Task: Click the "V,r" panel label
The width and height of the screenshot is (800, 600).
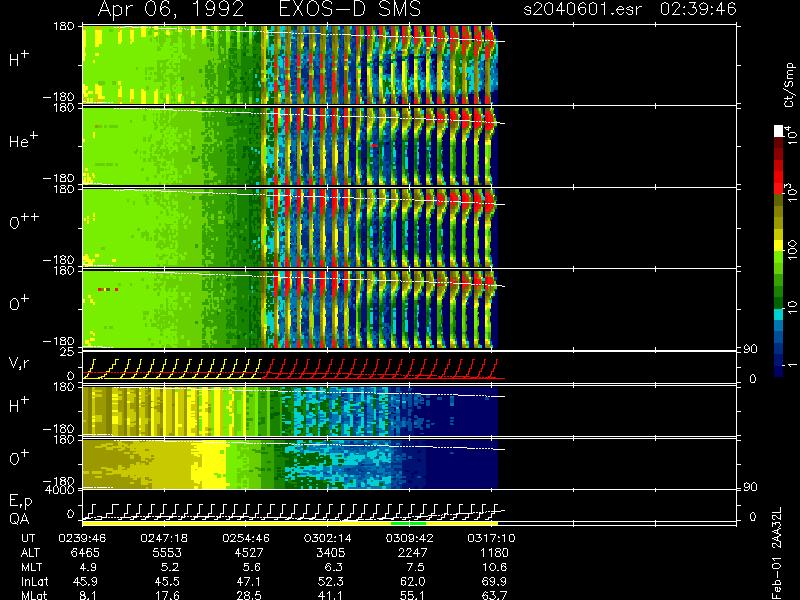Action: [19, 363]
